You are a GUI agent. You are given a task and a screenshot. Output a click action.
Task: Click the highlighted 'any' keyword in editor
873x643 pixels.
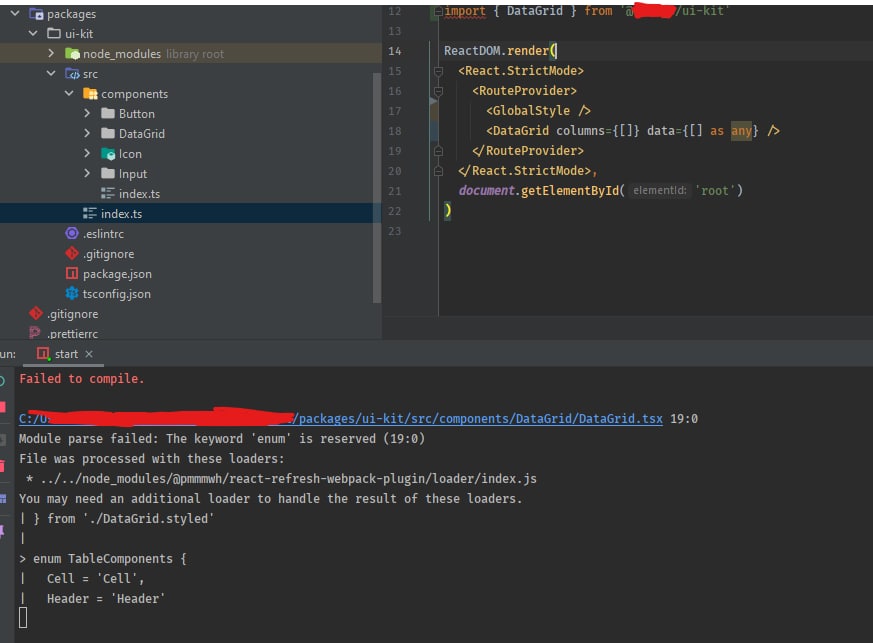pos(741,131)
